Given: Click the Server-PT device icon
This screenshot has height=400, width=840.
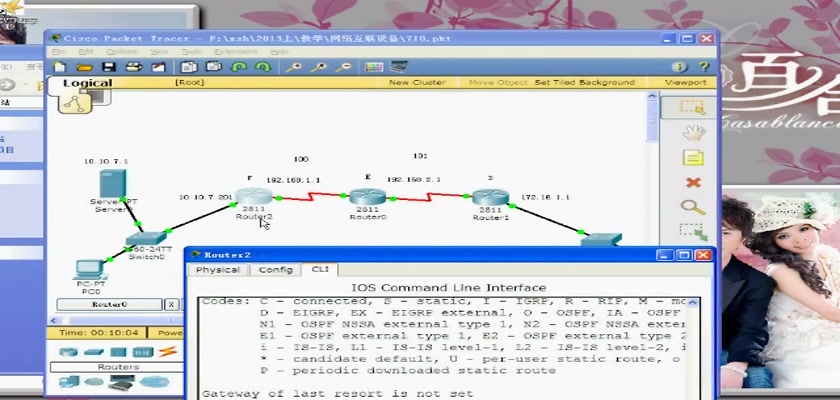Looking at the screenshot, I should tap(112, 184).
